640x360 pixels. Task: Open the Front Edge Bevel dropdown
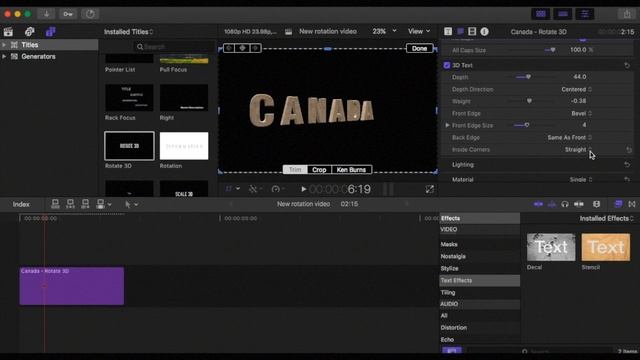pos(581,113)
